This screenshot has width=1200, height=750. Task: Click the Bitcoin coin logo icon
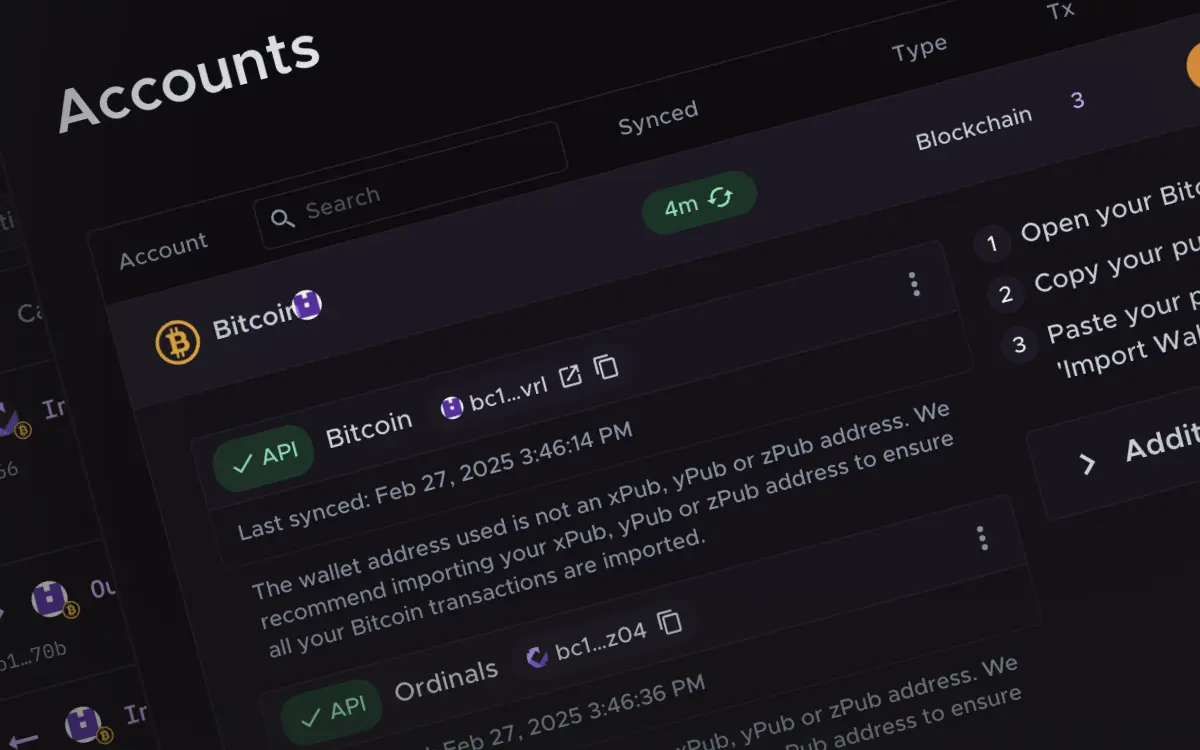(x=178, y=341)
